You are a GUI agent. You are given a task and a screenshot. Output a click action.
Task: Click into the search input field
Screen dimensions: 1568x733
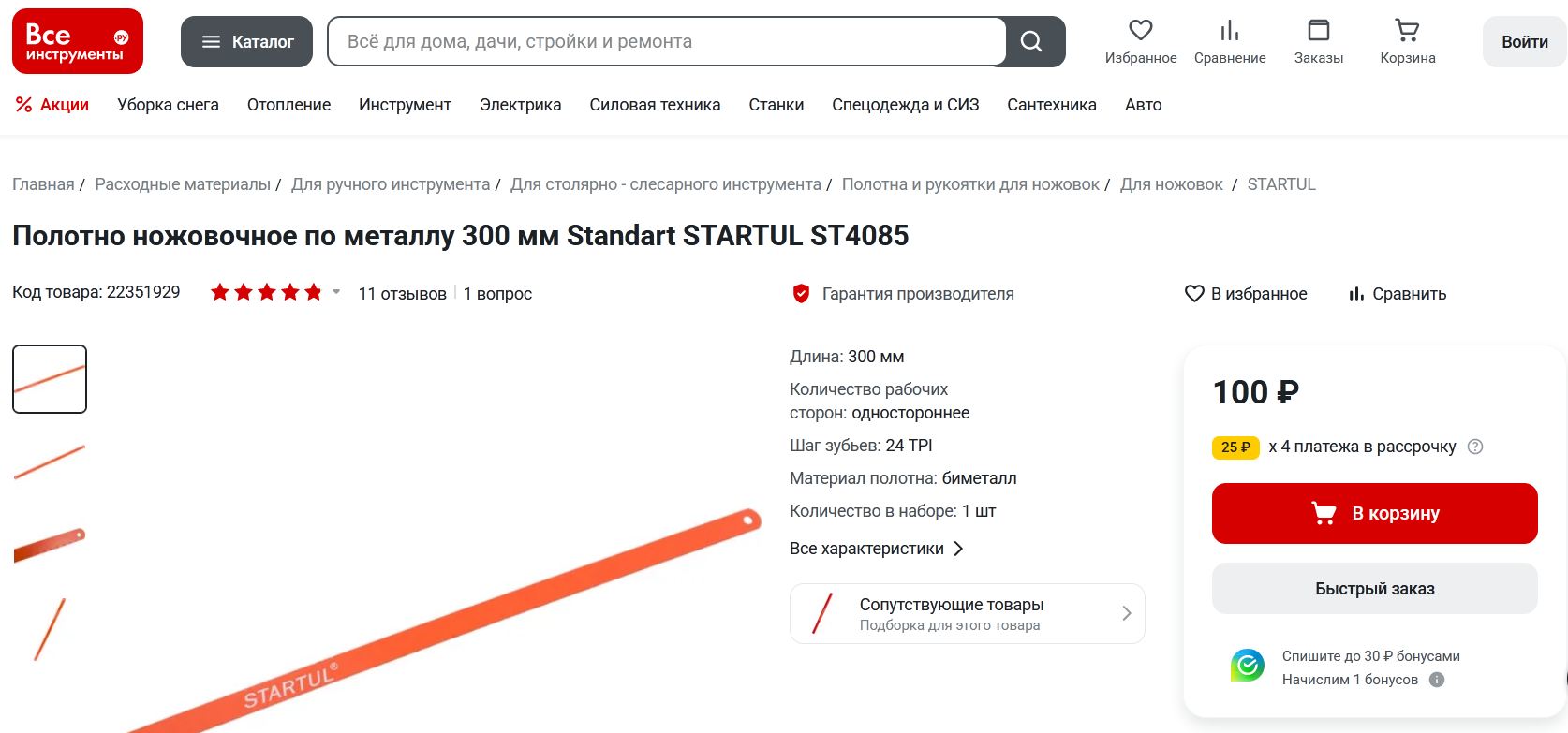coord(666,41)
